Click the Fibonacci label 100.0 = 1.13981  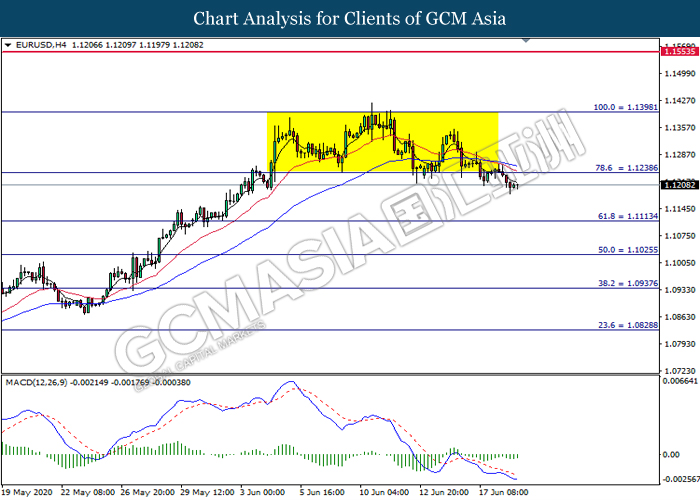click(x=625, y=107)
